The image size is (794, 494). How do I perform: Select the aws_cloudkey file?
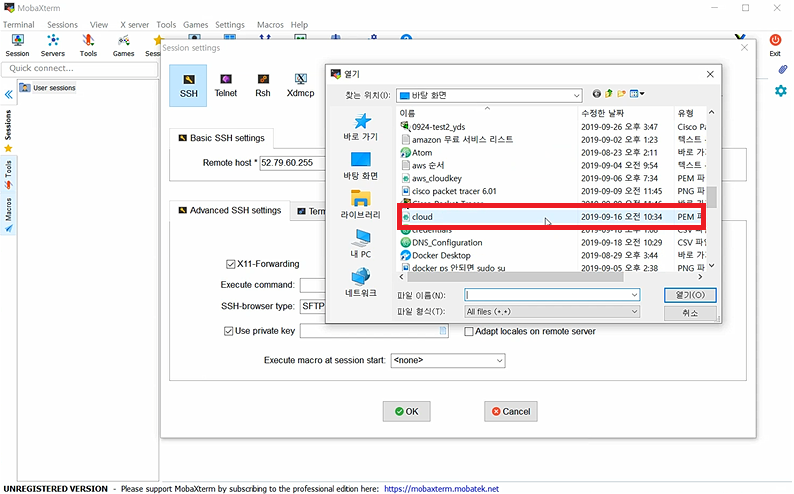[x=431, y=178]
